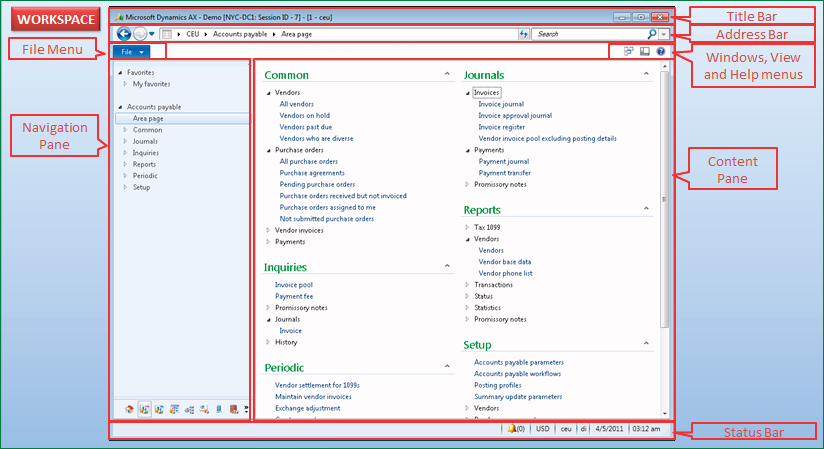Open Vendor phone list report link

[506, 273]
